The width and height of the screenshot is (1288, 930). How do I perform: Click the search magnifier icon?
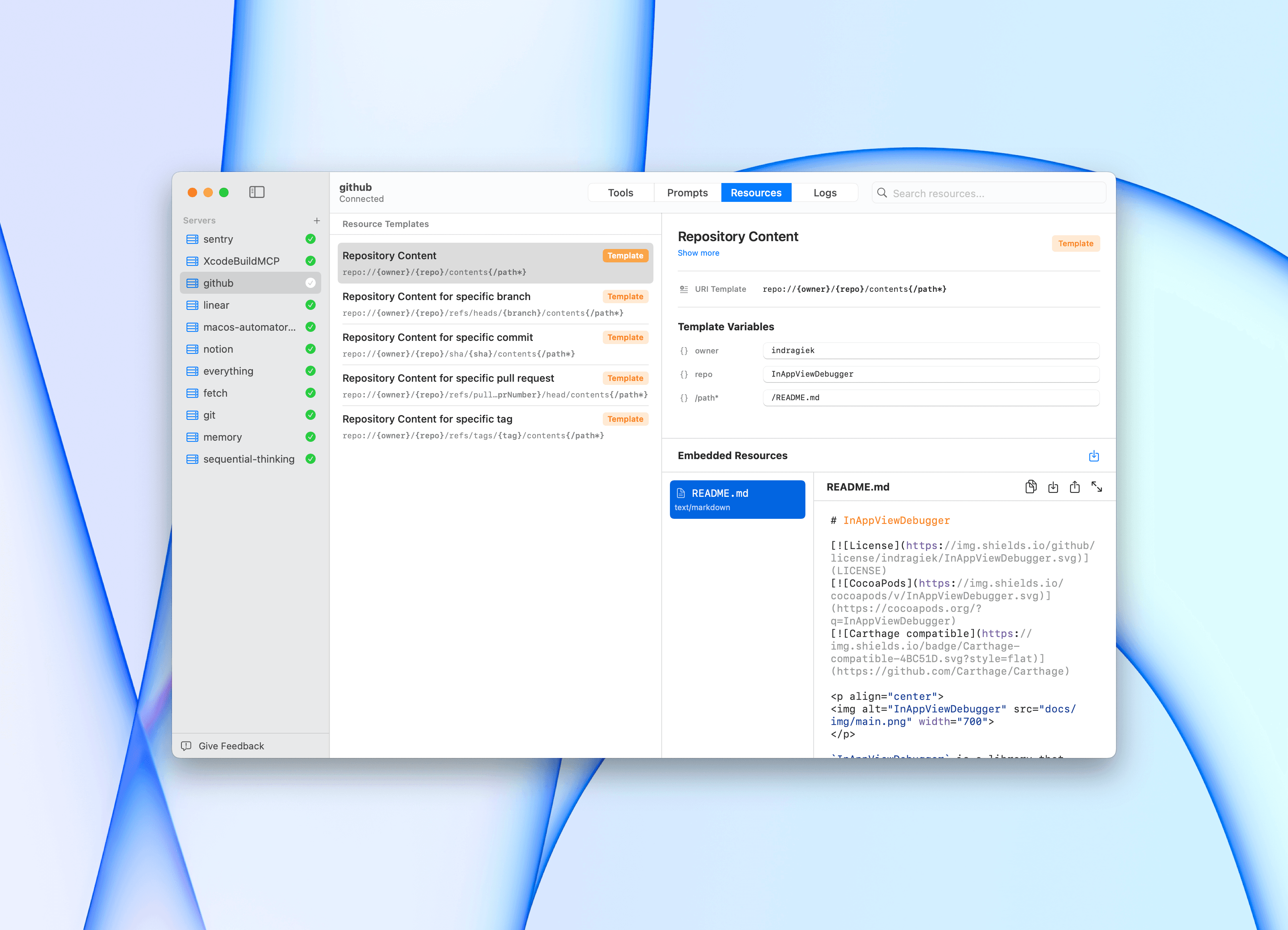click(x=882, y=193)
